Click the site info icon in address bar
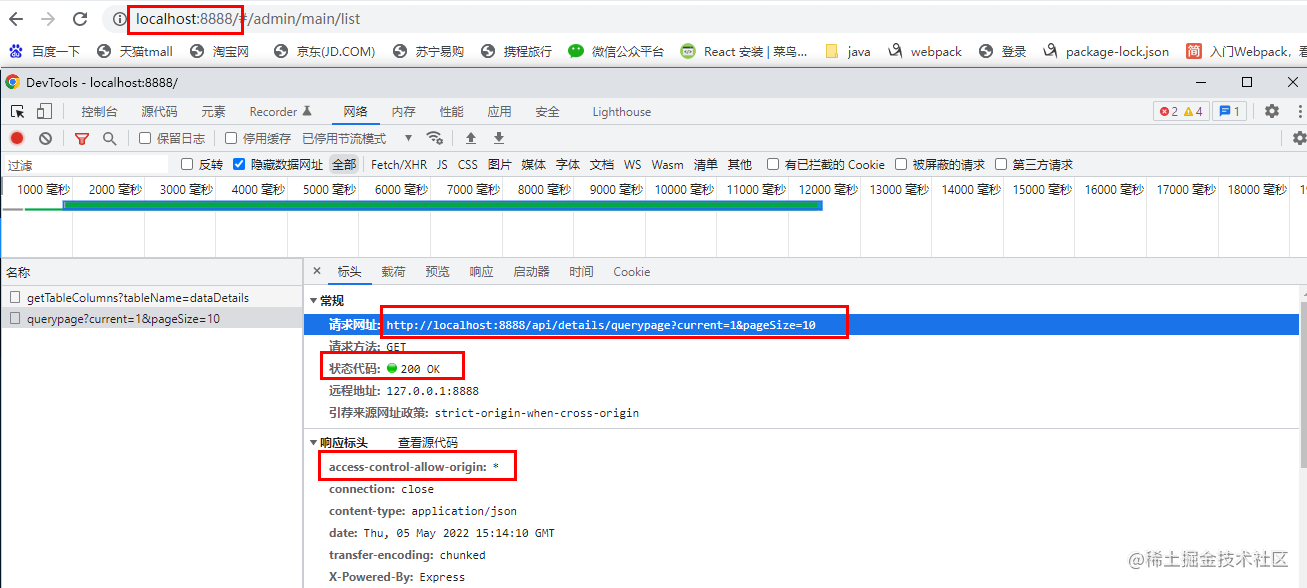Viewport: 1307px width, 588px height. 120,19
